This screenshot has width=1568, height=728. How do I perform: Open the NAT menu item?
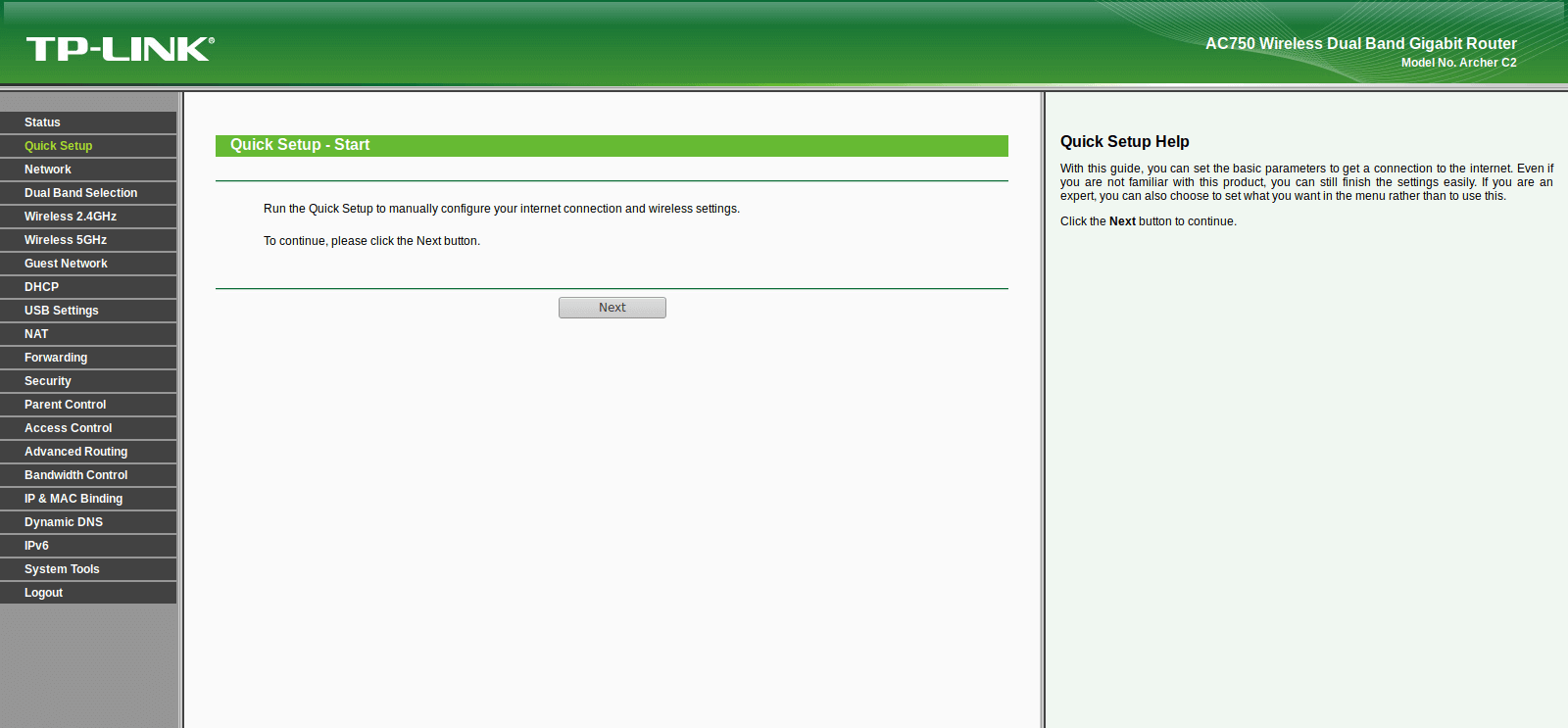pos(88,334)
